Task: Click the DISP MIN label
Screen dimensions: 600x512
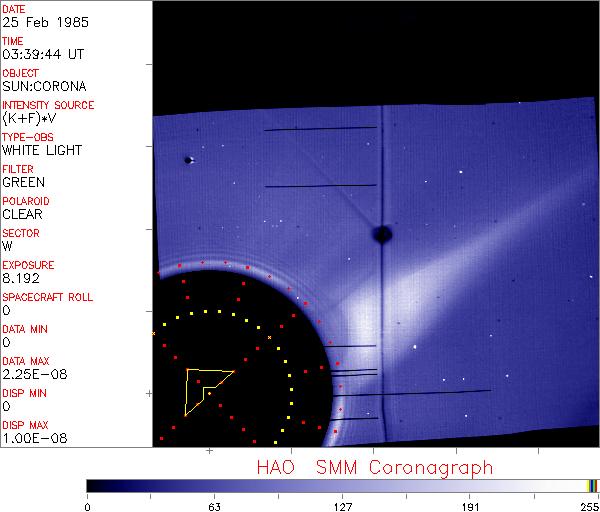Action: click(24, 393)
